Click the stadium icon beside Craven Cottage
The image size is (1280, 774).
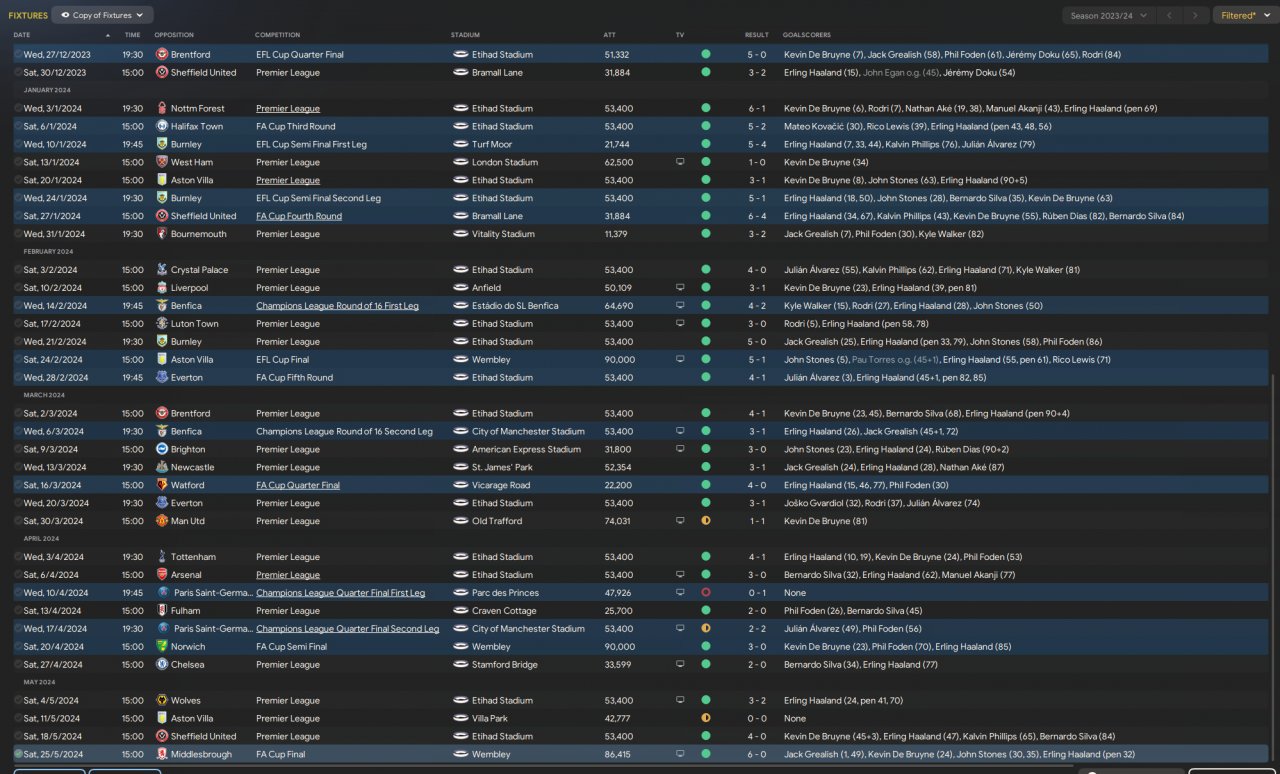point(460,611)
